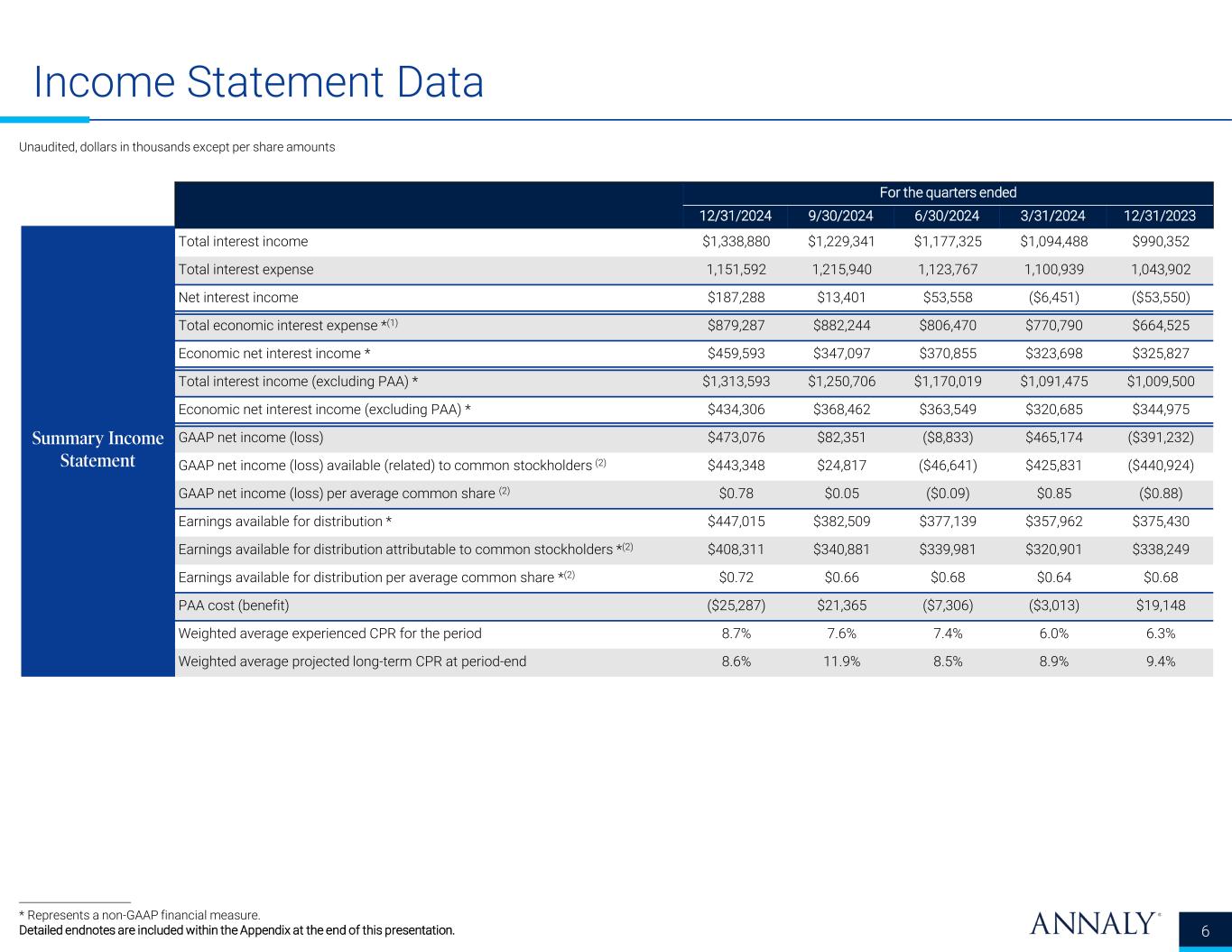This screenshot has width=1232, height=952.
Task: Click the non-GAAP financial measure footnote
Action: 140,915
